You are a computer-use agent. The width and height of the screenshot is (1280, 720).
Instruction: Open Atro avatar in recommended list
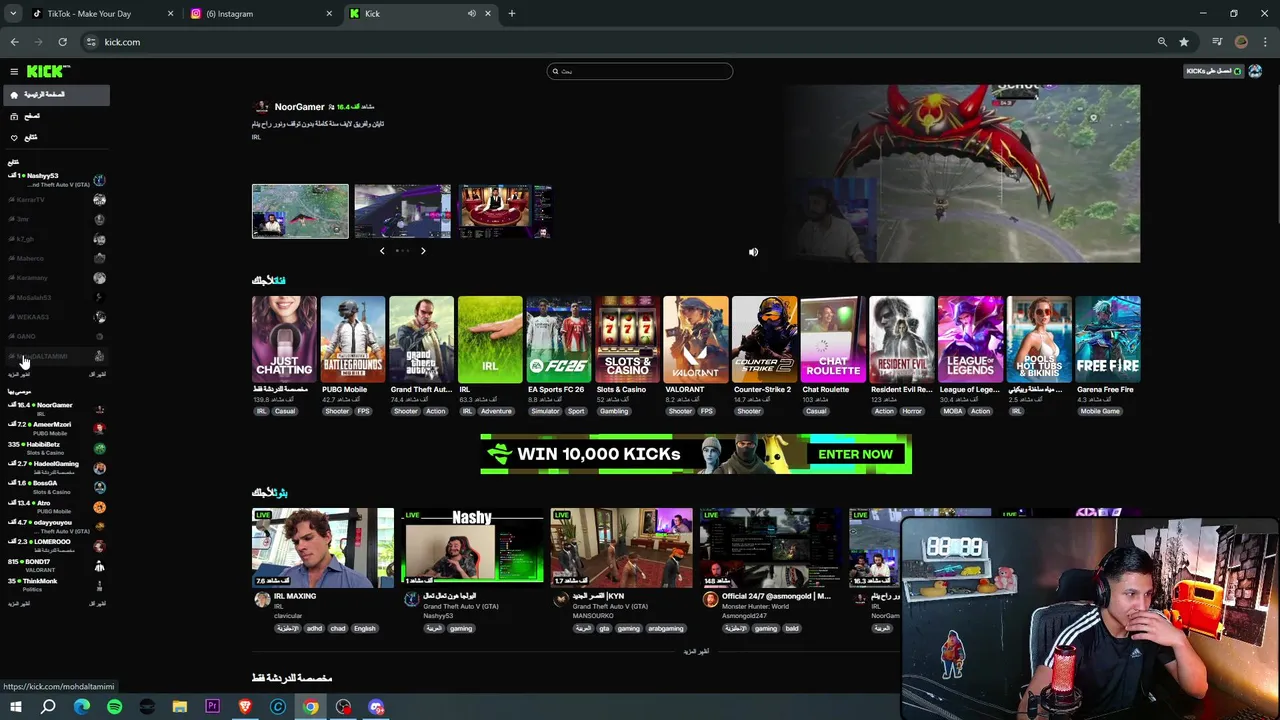coord(99,507)
